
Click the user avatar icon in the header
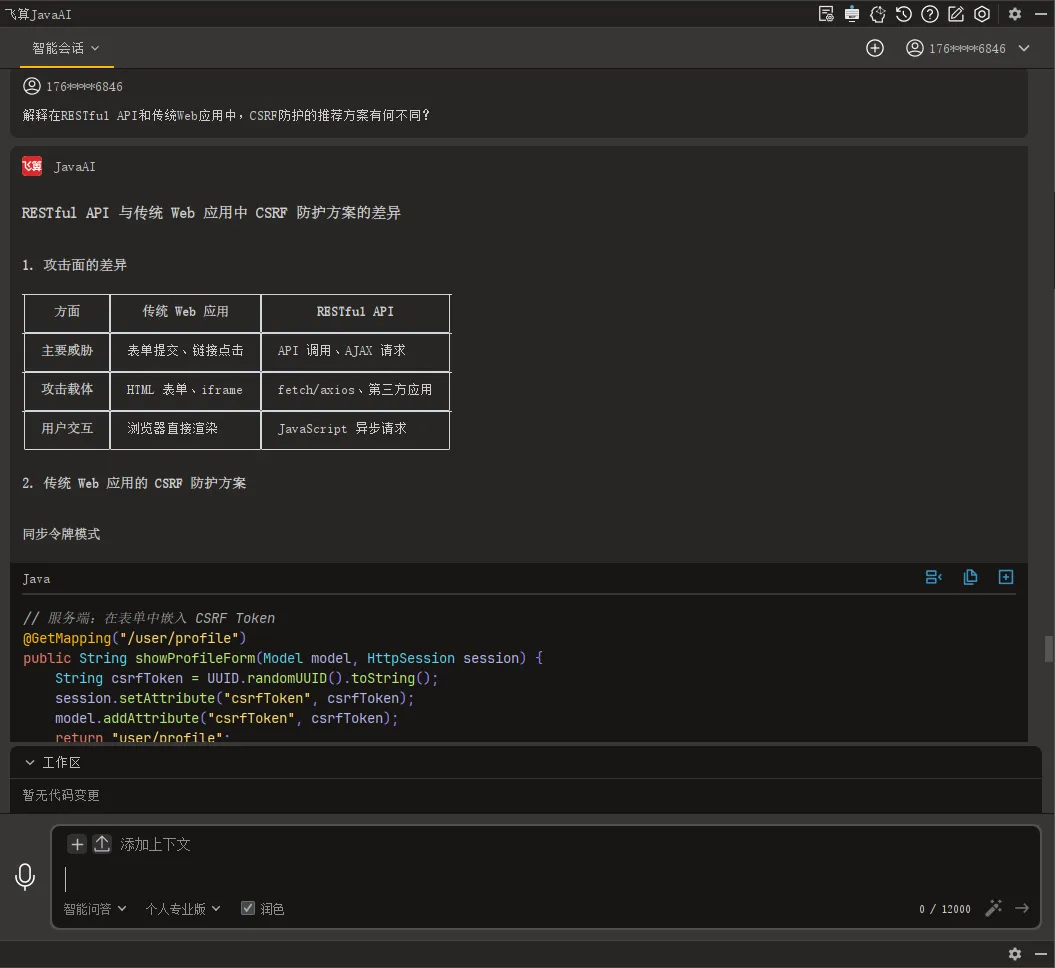click(914, 48)
